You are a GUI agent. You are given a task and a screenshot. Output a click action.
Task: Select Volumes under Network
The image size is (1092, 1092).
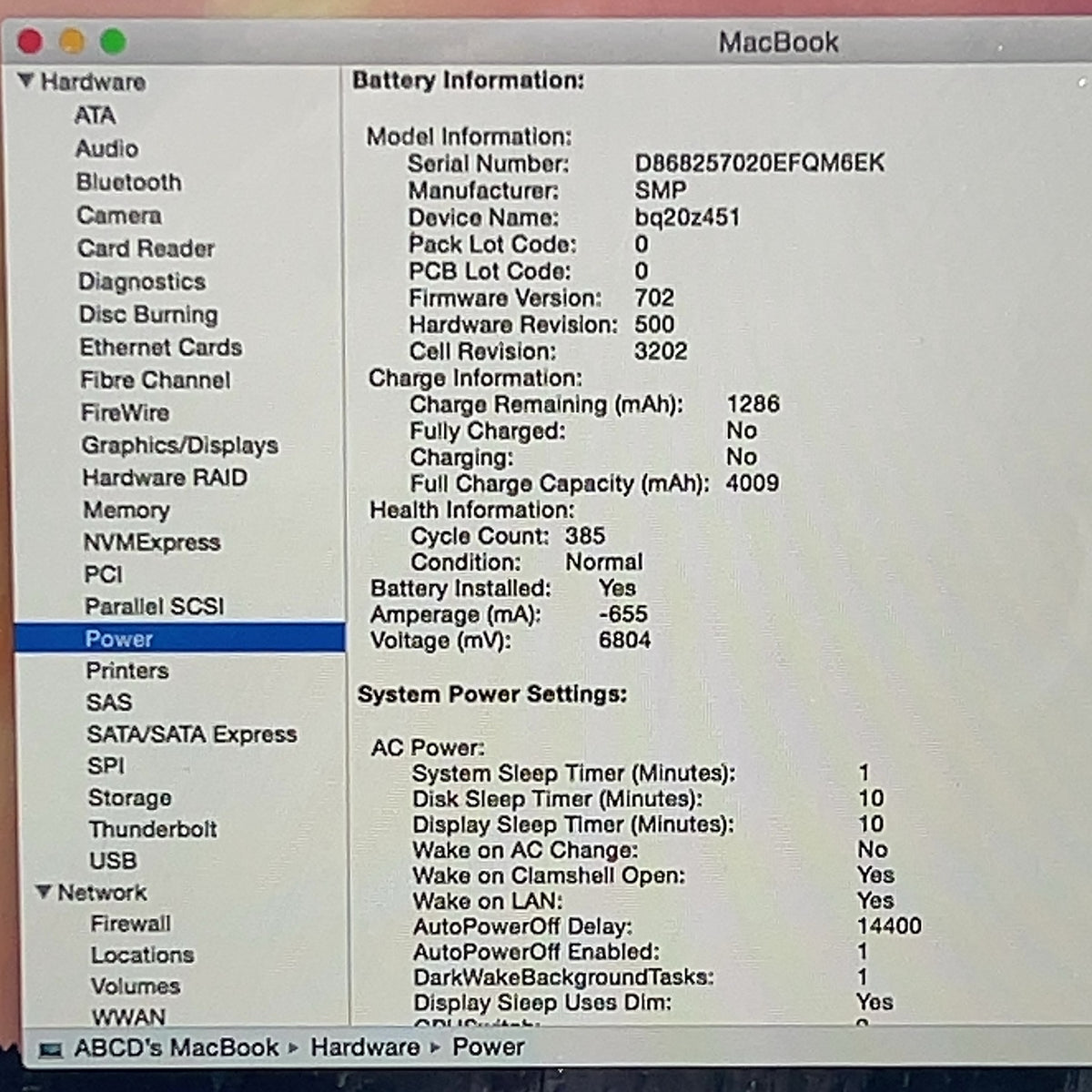(x=136, y=986)
